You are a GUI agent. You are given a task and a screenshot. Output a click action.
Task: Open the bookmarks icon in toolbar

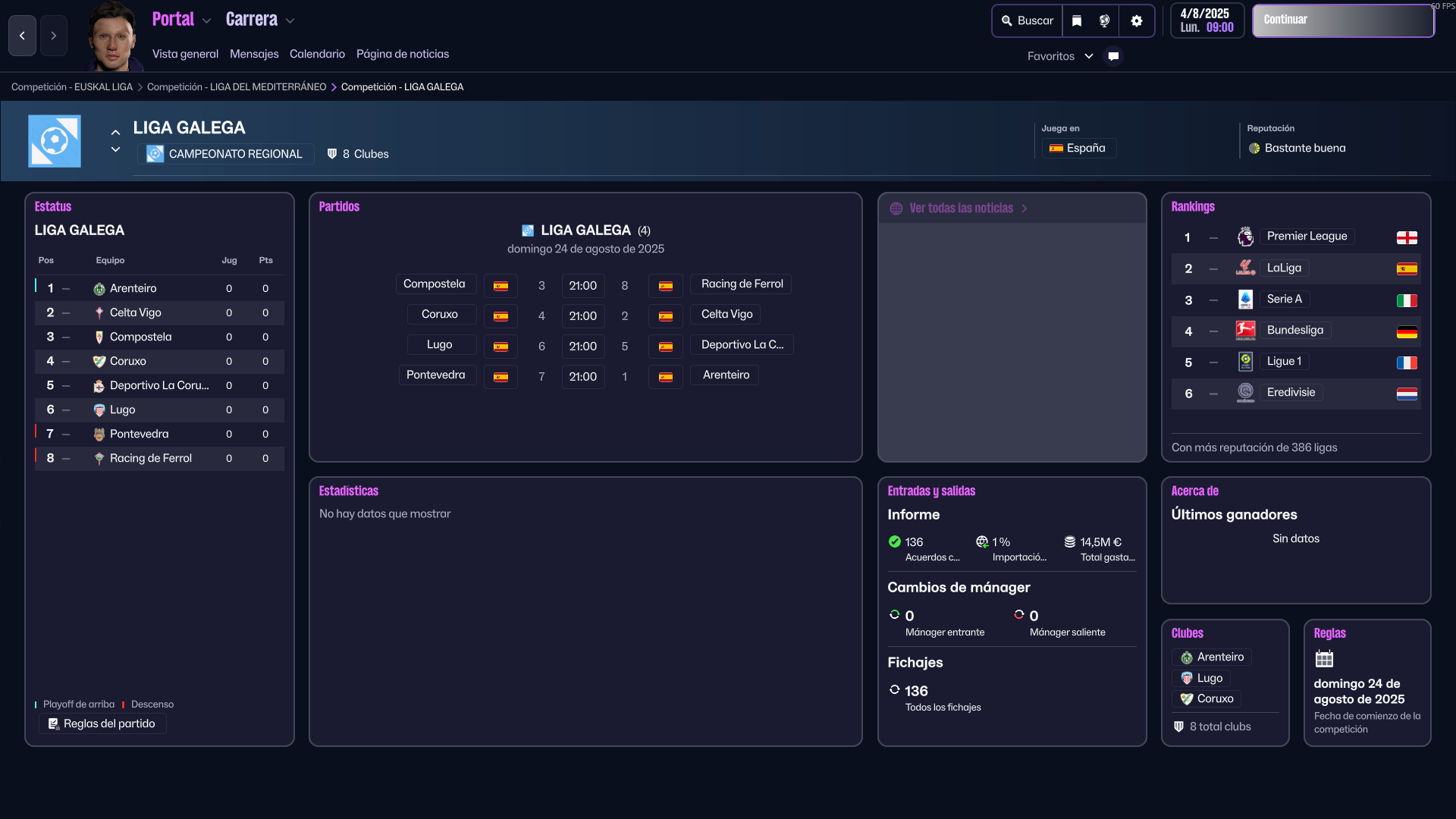pyautogui.click(x=1077, y=21)
